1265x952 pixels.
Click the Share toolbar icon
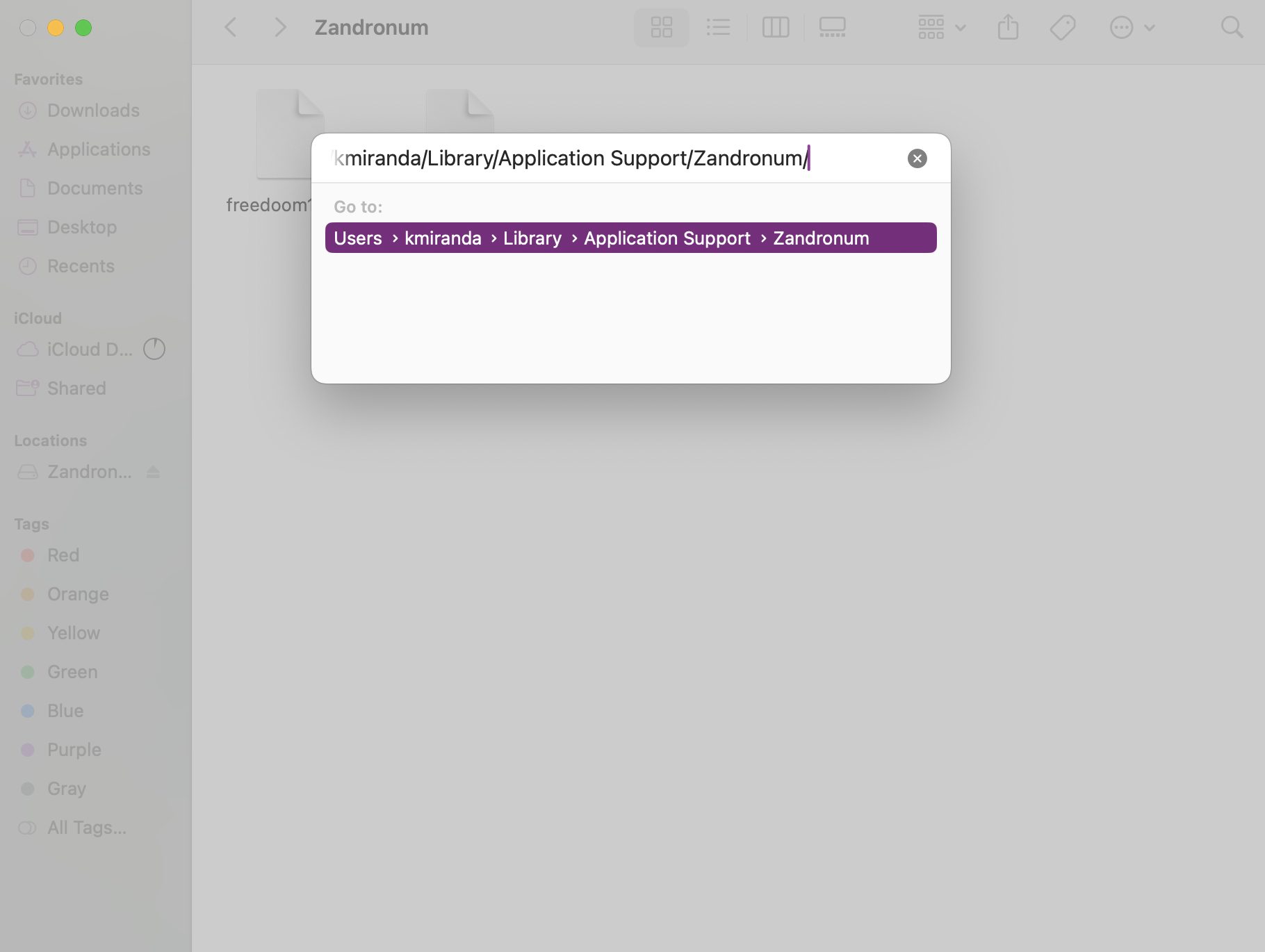click(1008, 28)
